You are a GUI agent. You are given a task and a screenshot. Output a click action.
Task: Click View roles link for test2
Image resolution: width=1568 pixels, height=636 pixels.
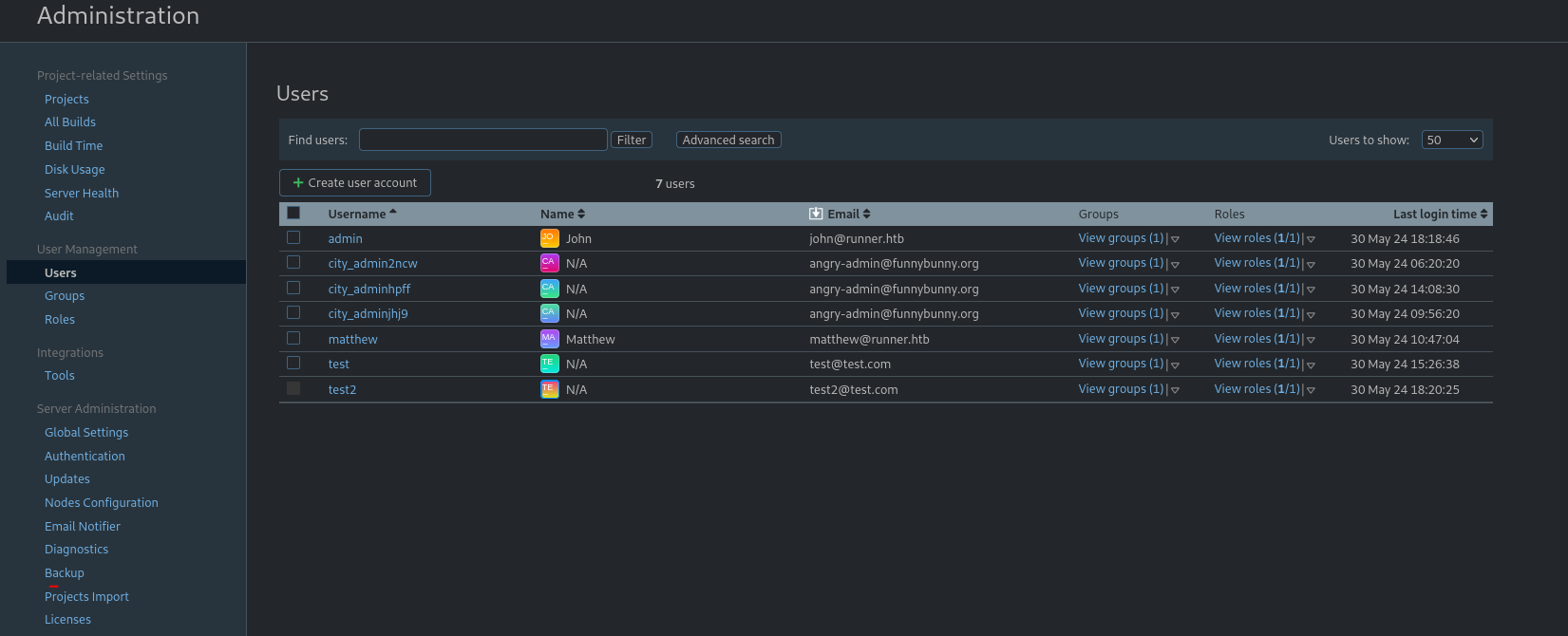(x=1257, y=388)
